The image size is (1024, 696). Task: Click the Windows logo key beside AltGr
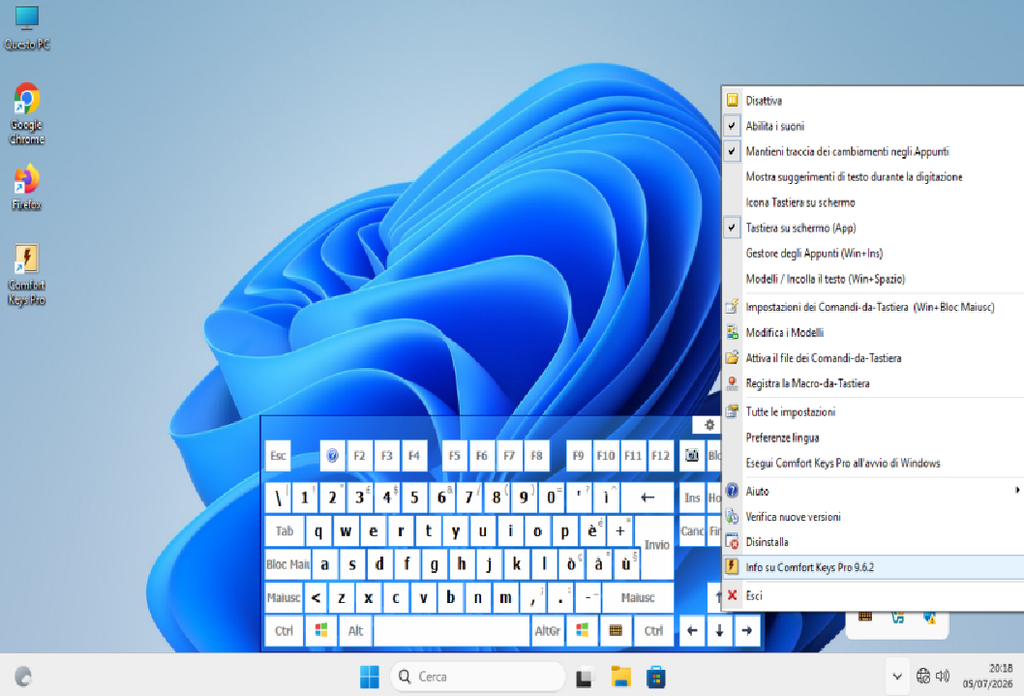pos(582,631)
